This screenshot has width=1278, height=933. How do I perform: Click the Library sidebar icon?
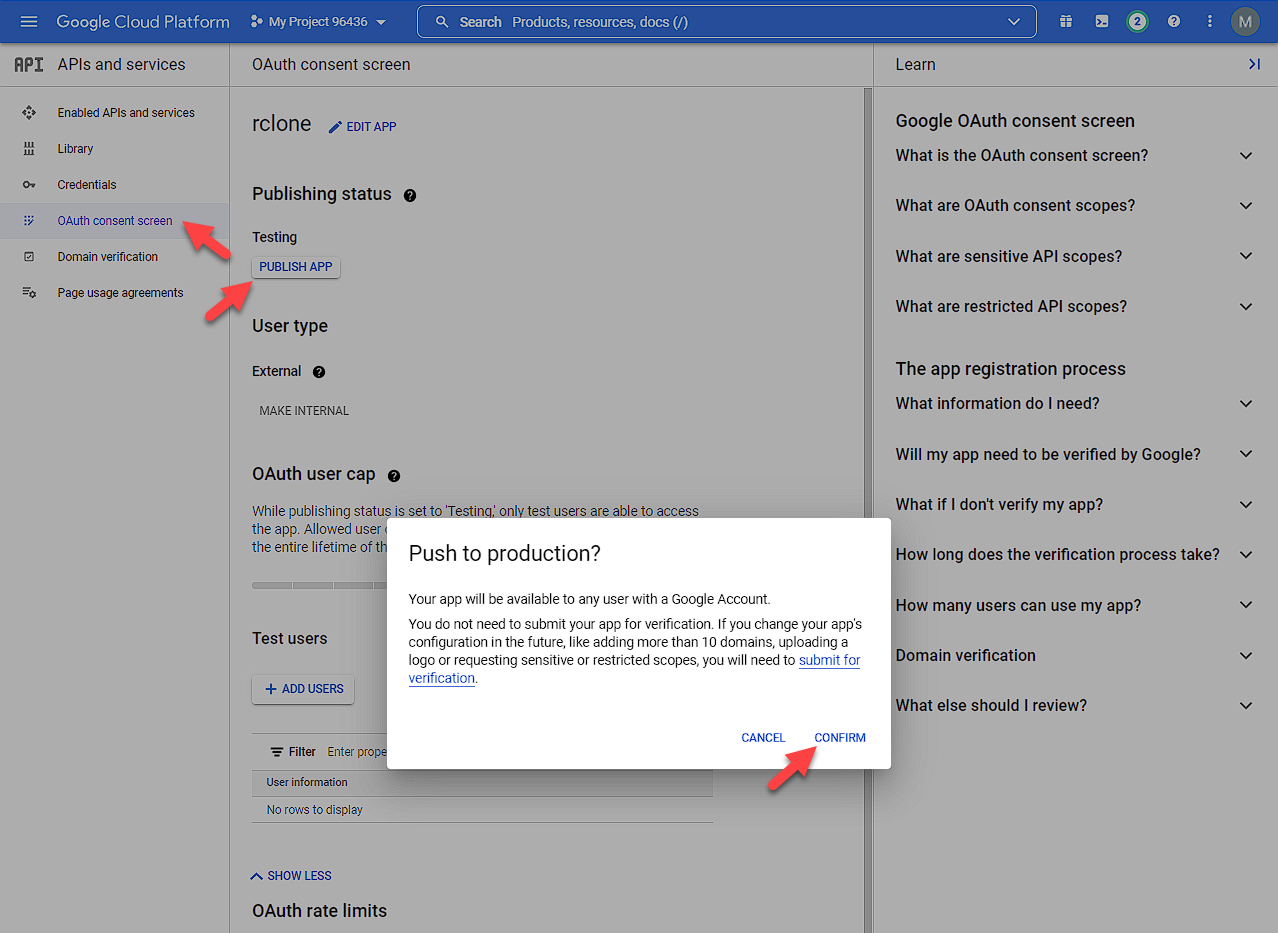pyautogui.click(x=29, y=149)
